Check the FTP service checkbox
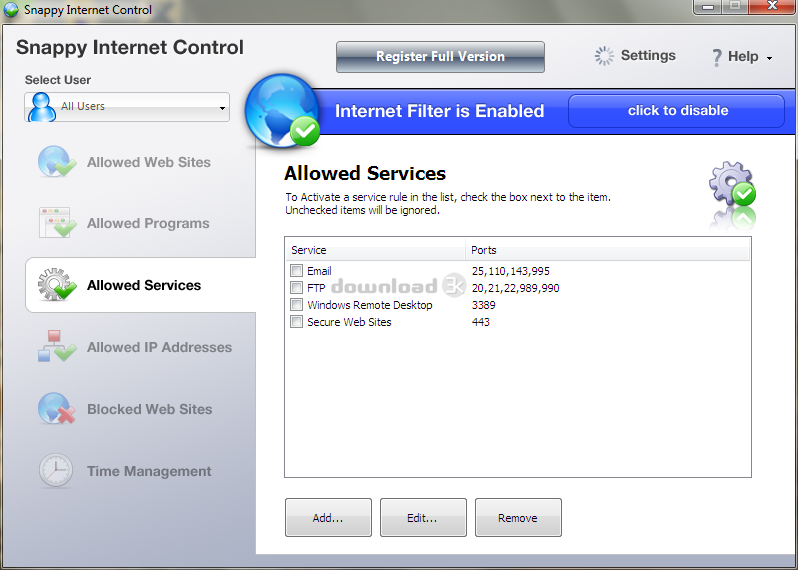The image size is (798, 570). click(297, 288)
